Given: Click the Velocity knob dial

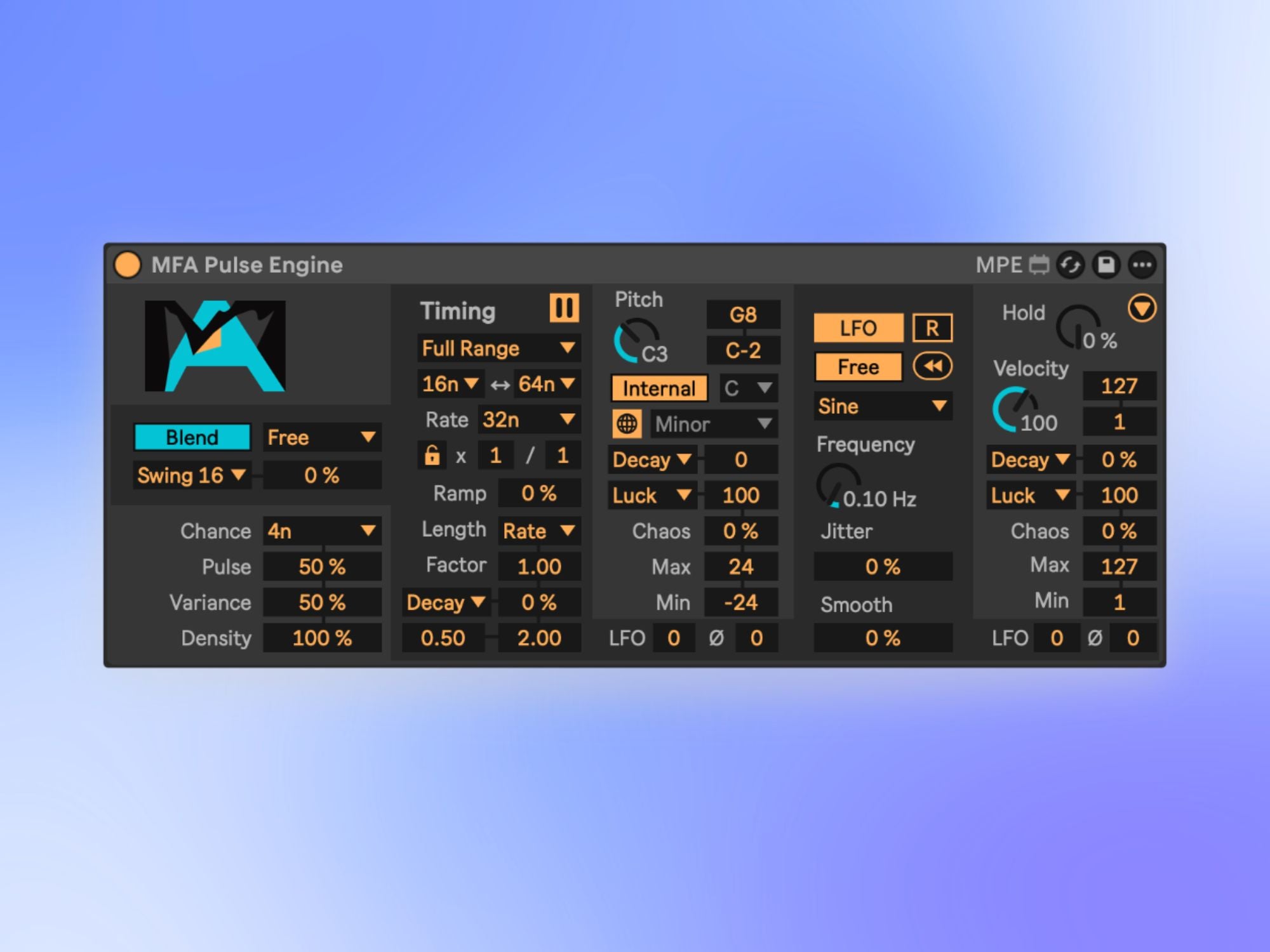Looking at the screenshot, I should click(1016, 408).
